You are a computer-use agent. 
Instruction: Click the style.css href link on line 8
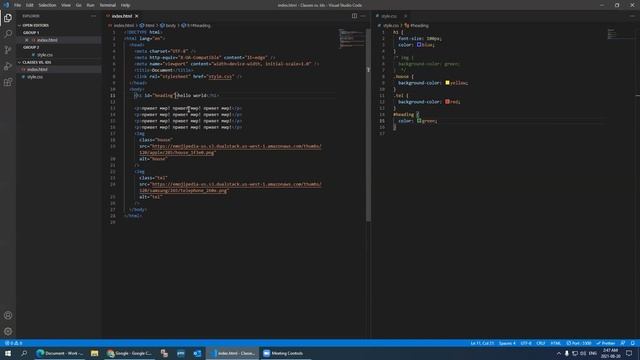click(220, 76)
